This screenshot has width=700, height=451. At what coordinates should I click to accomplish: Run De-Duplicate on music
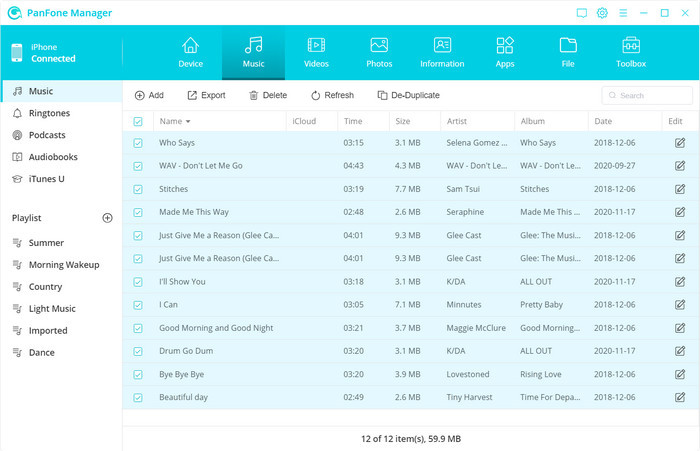pos(408,95)
